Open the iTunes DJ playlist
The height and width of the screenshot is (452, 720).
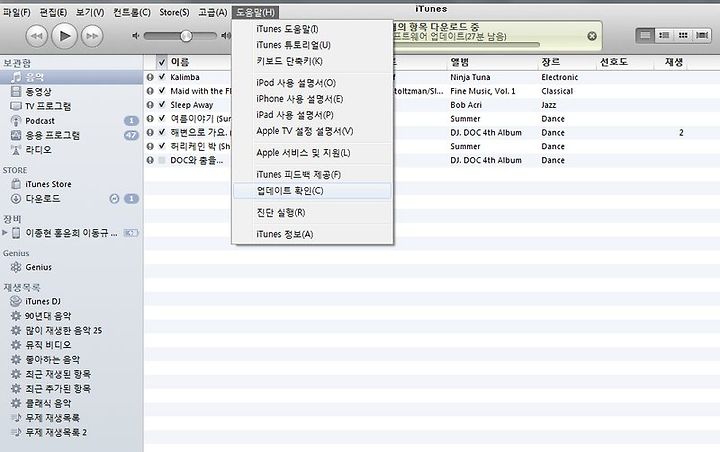tap(43, 301)
